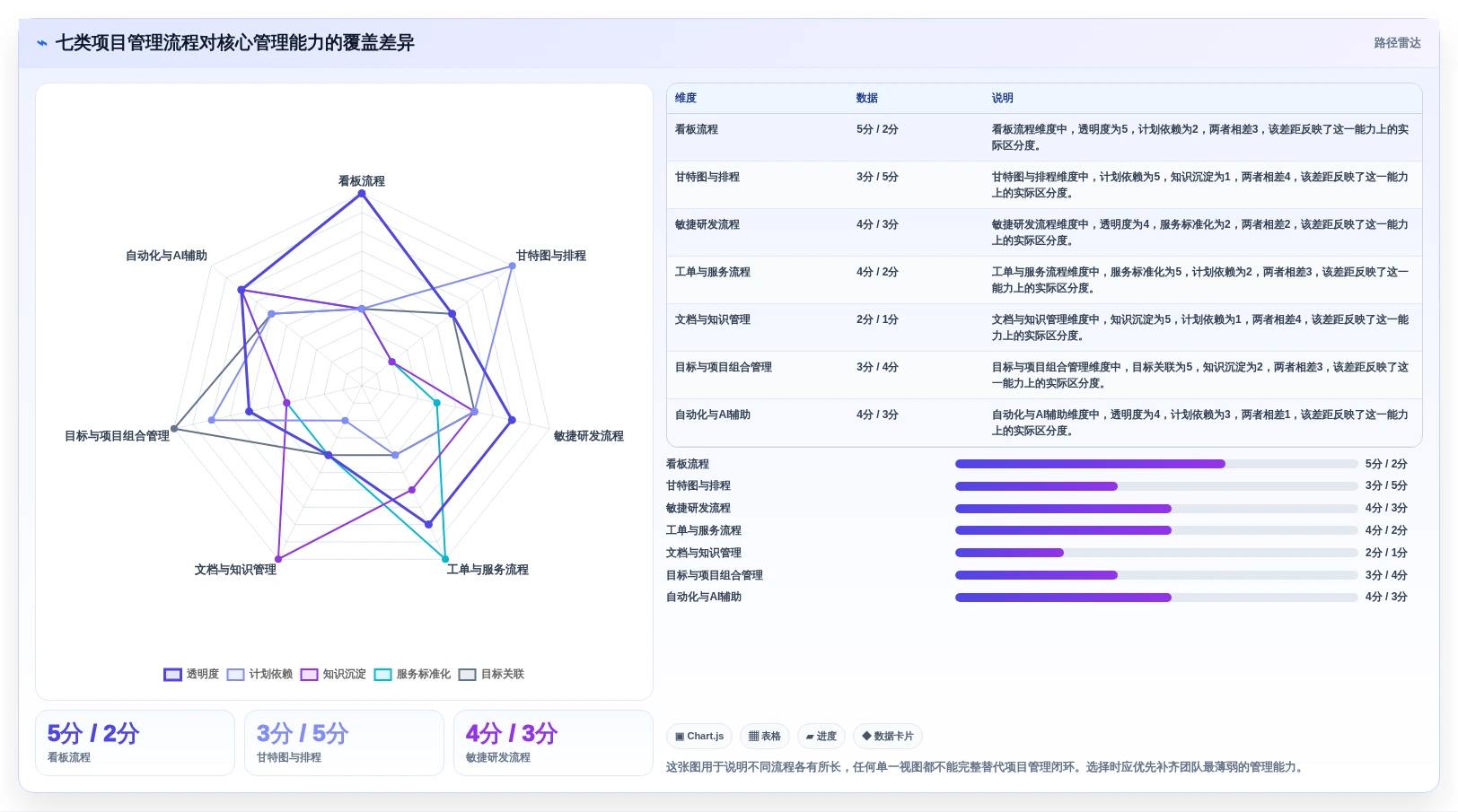
Task: Click the title icon beside the heading
Action: (41, 43)
